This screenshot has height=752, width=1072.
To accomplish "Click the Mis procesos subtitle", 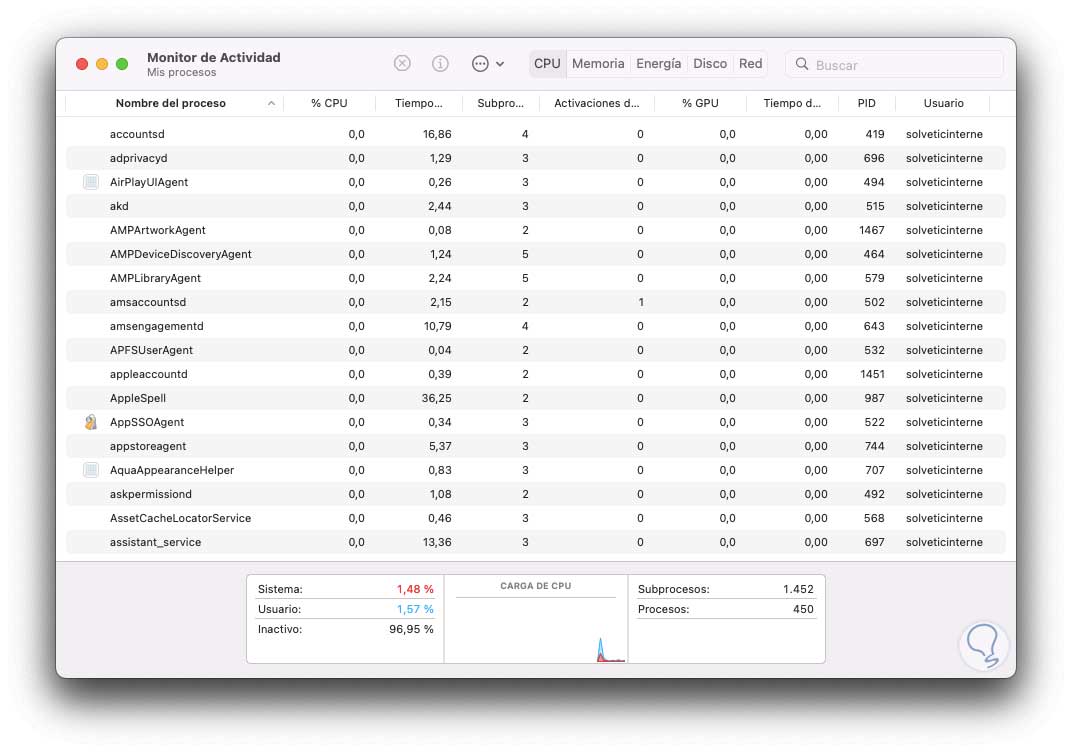I will coord(181,72).
